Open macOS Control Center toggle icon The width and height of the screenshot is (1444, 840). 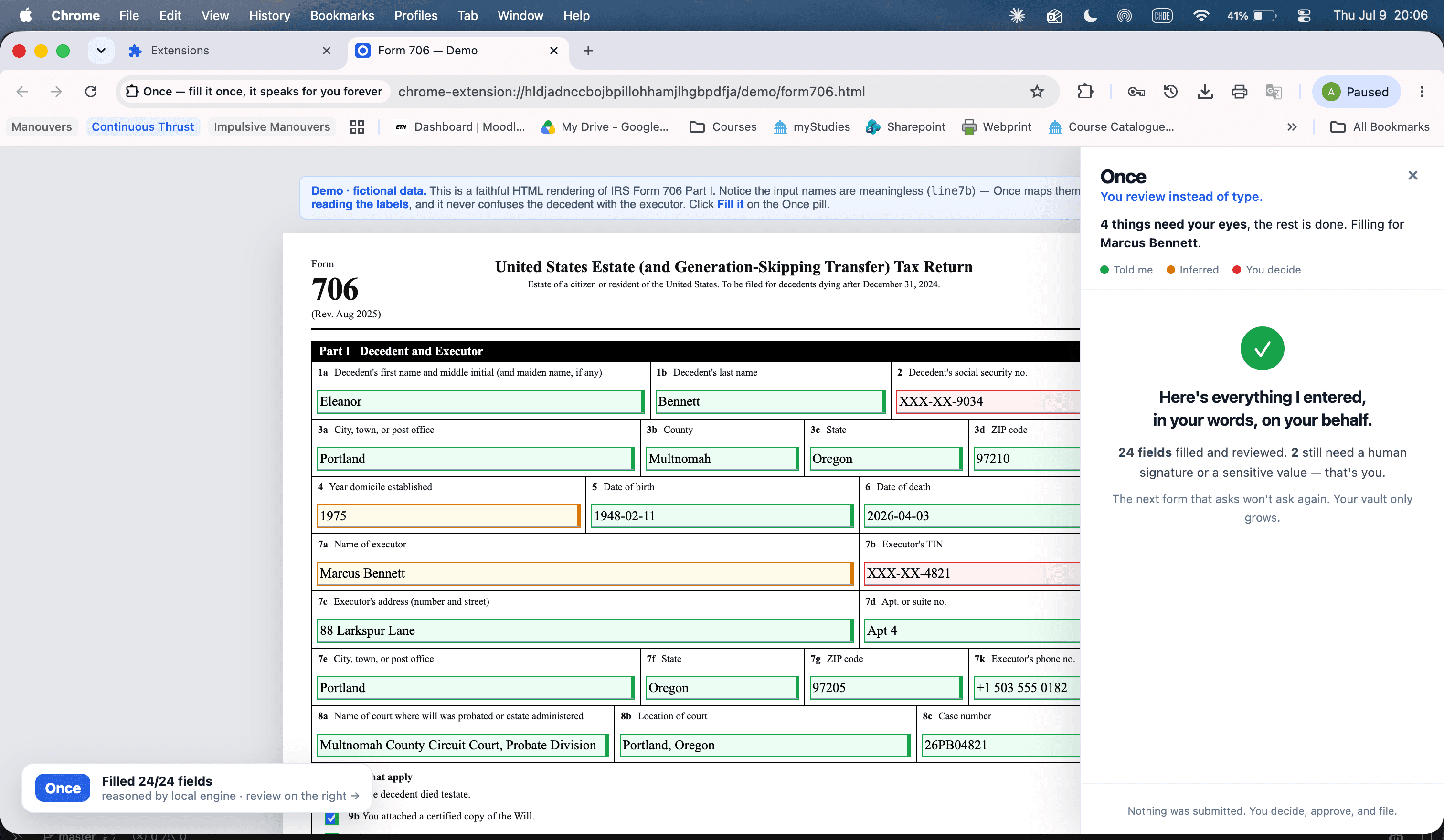pyautogui.click(x=1304, y=15)
